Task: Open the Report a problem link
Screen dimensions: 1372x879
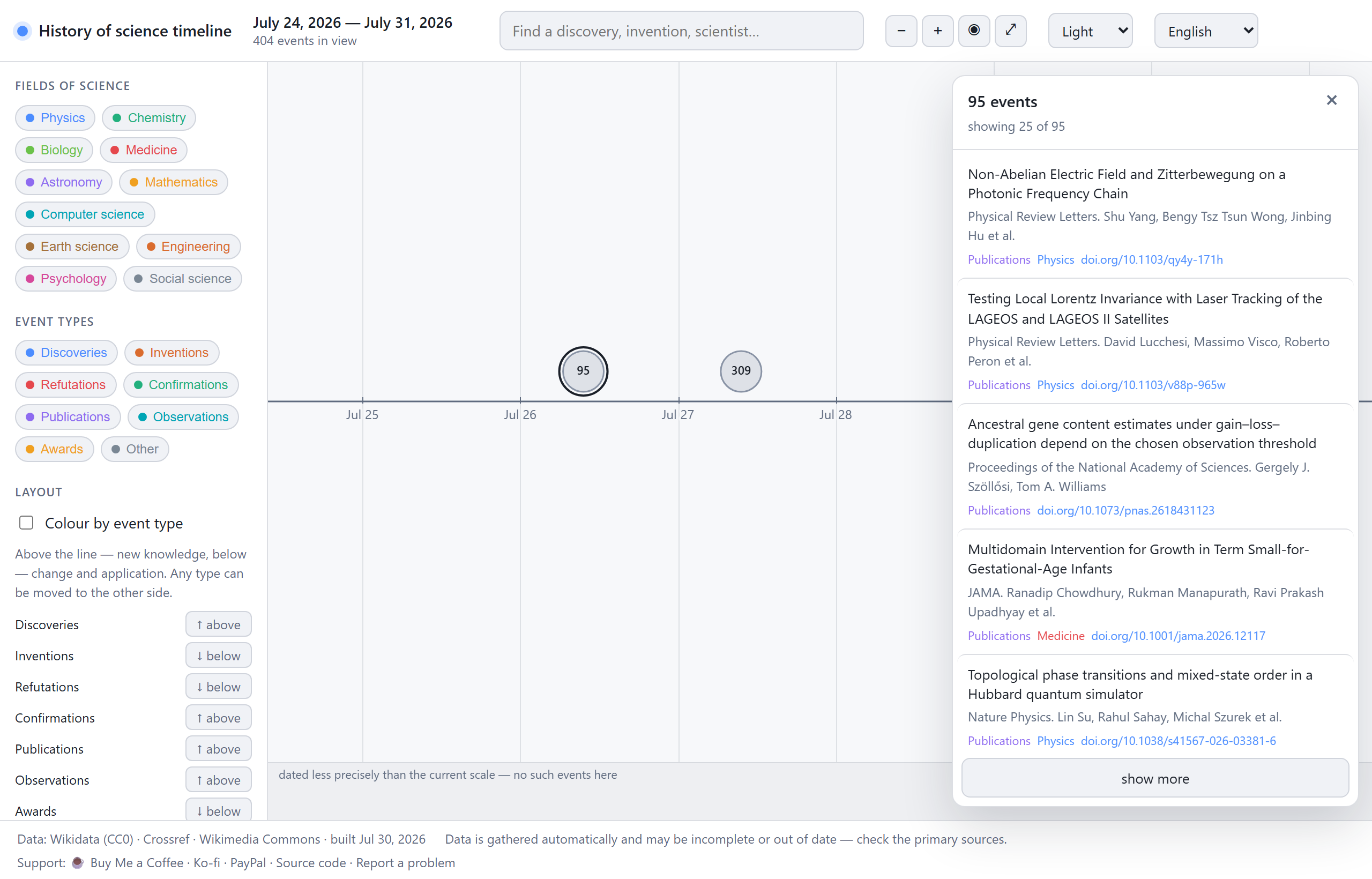Action: coord(405,862)
